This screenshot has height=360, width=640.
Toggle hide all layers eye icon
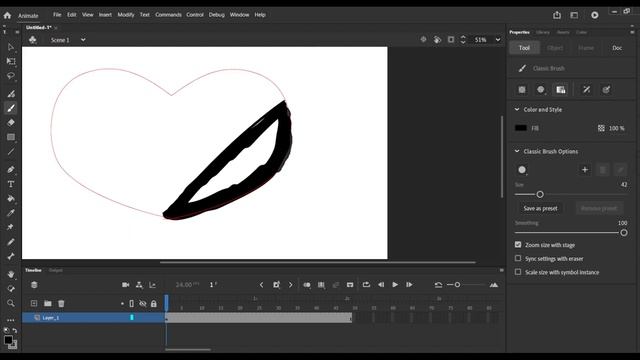(x=142, y=303)
